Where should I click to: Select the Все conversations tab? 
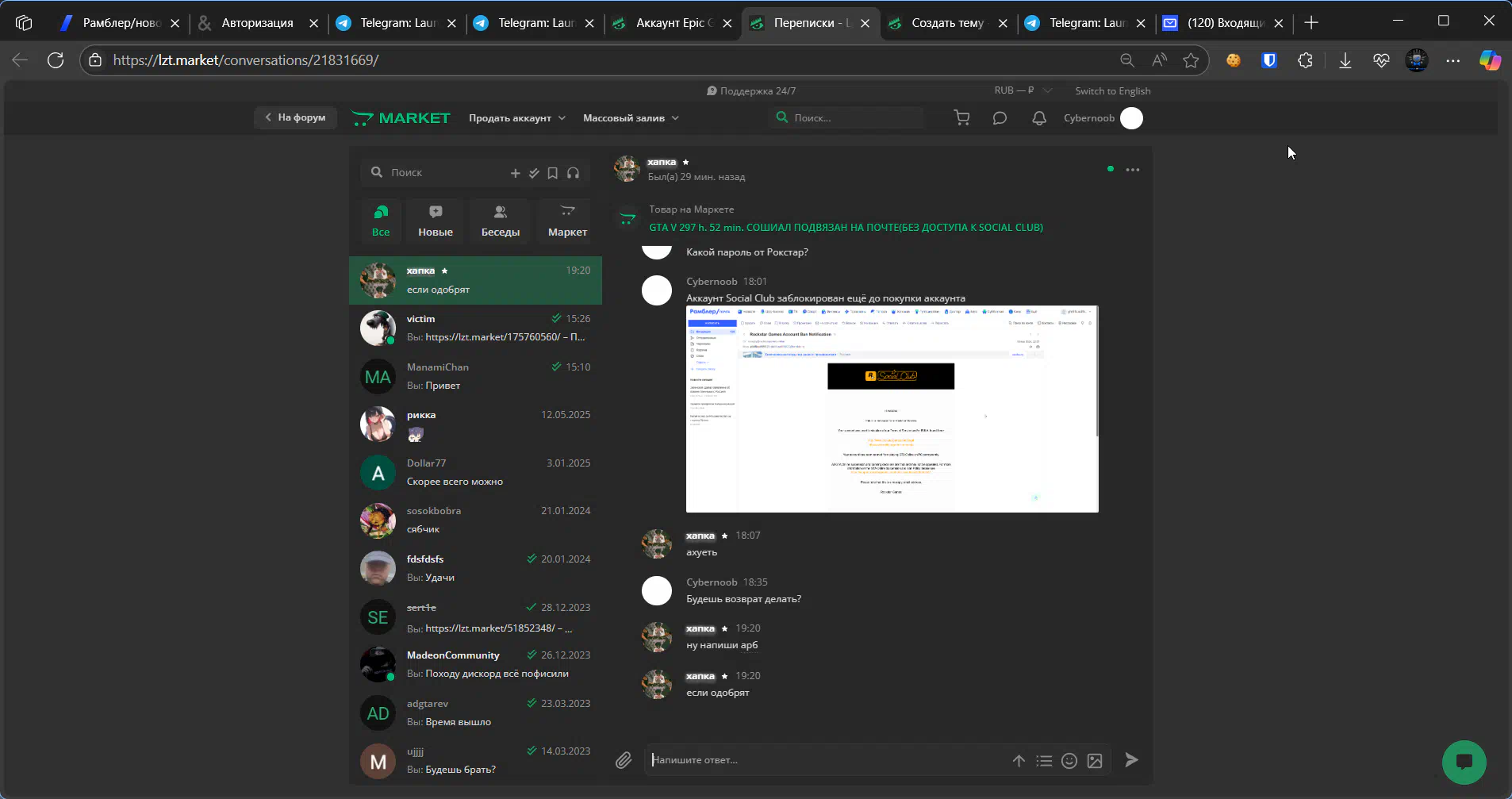point(381,221)
